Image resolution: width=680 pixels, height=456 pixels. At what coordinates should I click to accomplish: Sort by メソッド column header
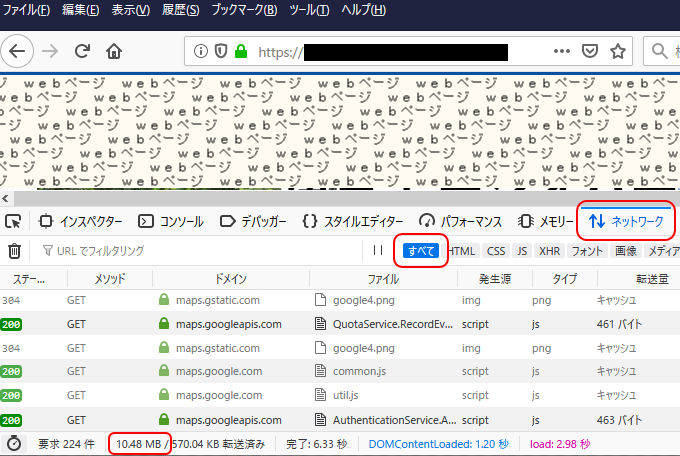(x=110, y=279)
